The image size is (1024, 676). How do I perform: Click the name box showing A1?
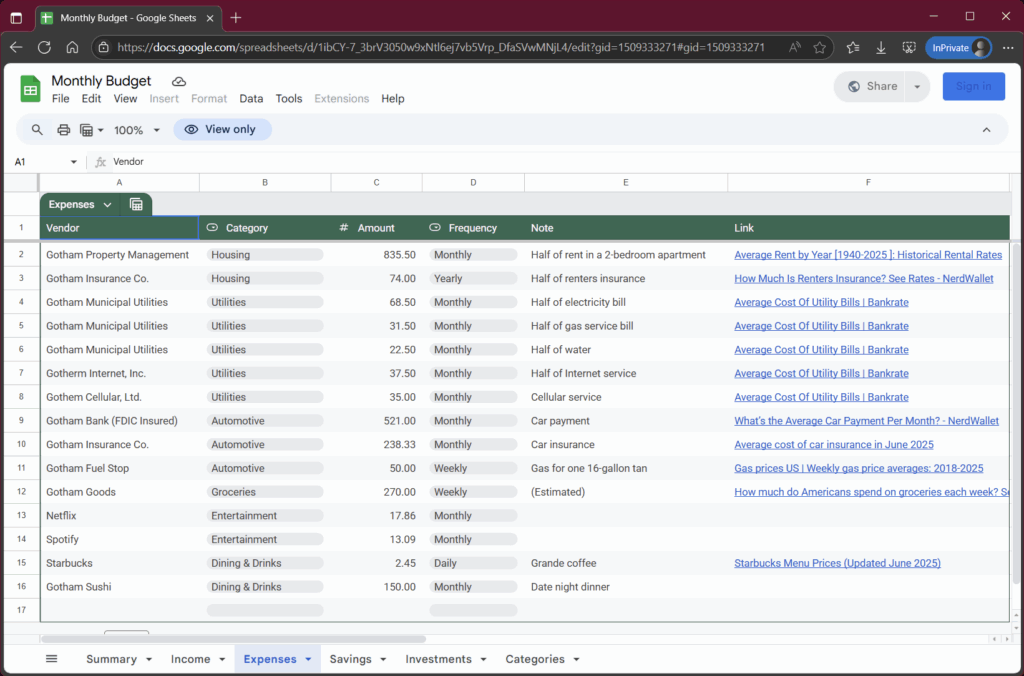(39, 162)
